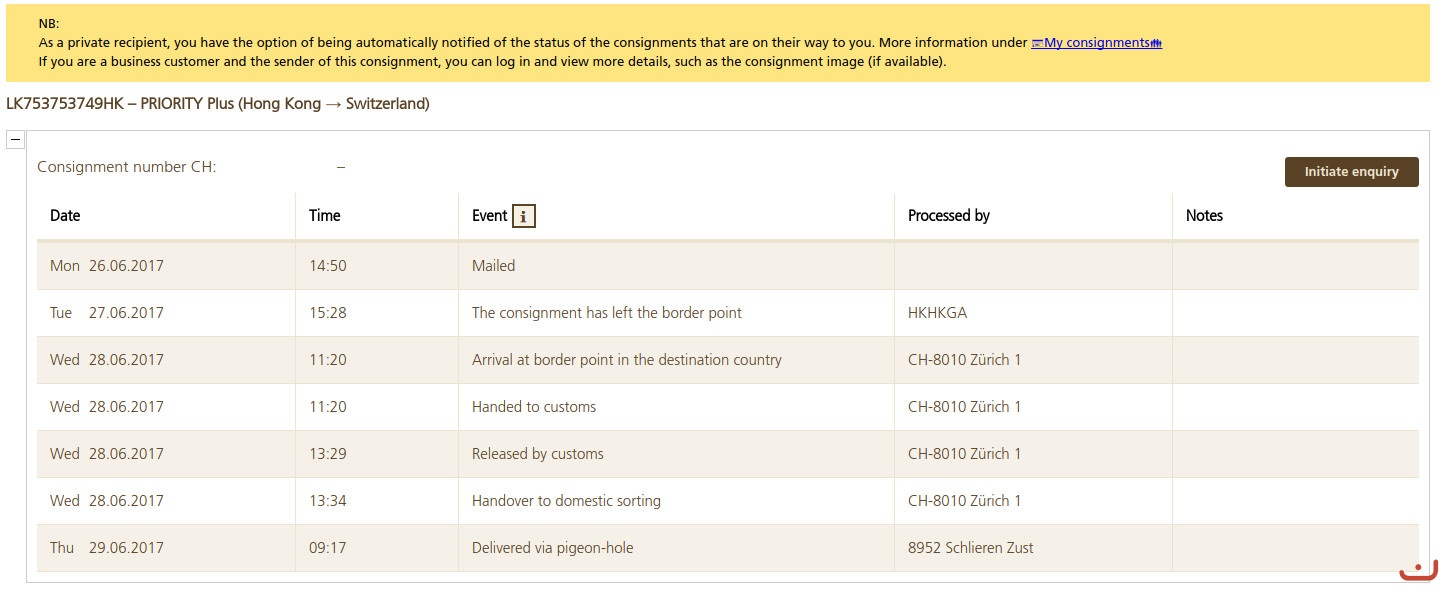Click the Processed by column header

tap(948, 216)
